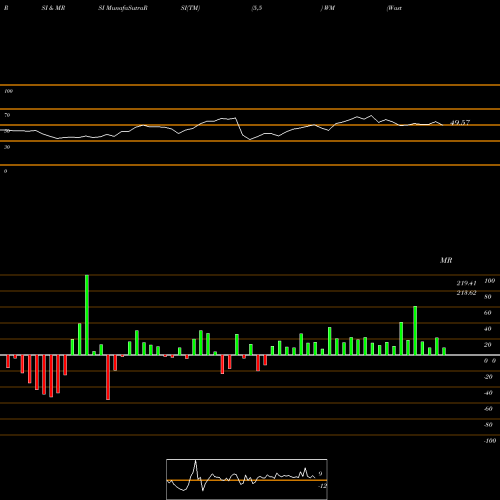Click the MR axis label -100
The height and width of the screenshot is (500, 500).
[x=490, y=441]
